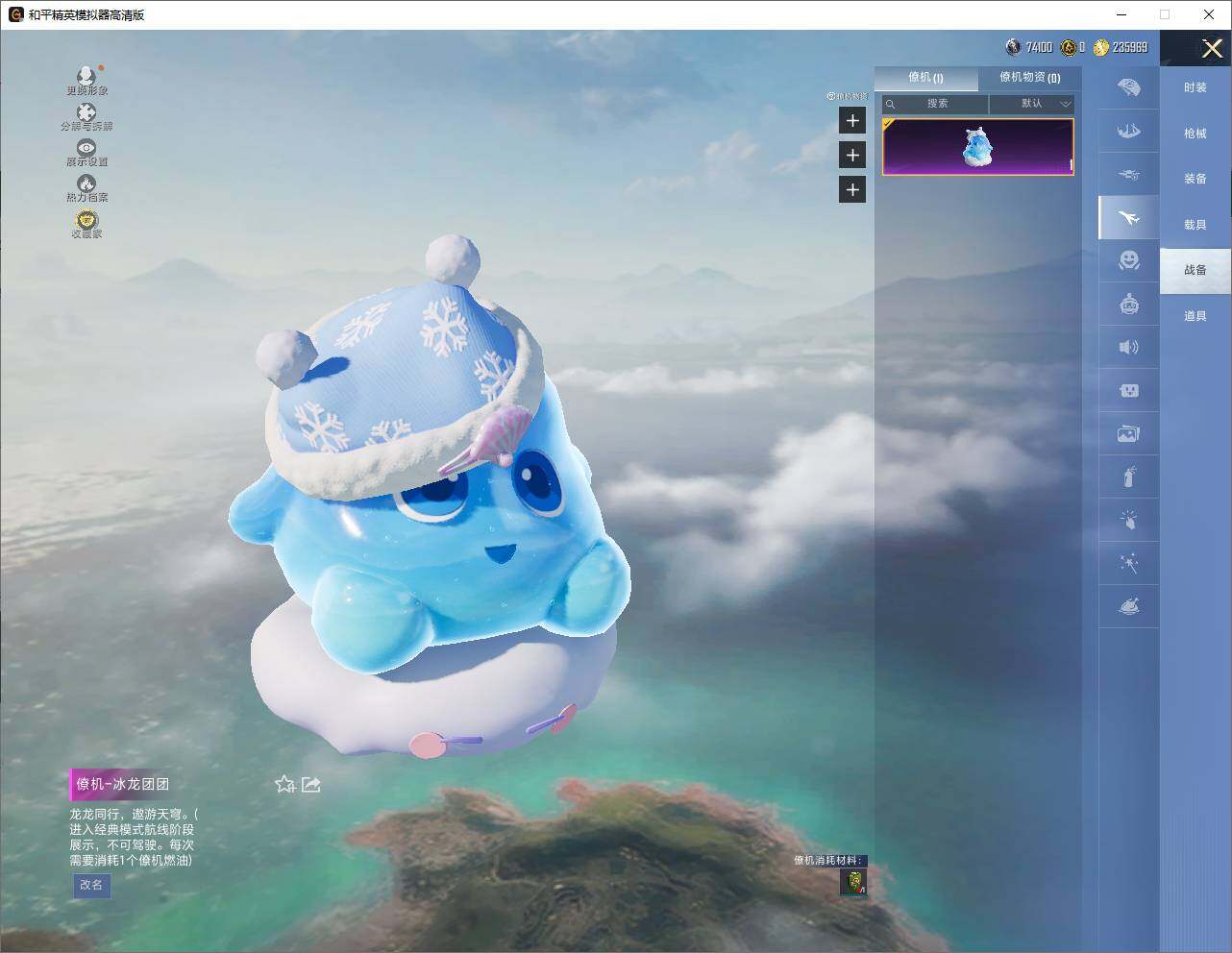Select the glider wings category icon
Viewport: 1232px width, 953px height.
(x=1129, y=131)
